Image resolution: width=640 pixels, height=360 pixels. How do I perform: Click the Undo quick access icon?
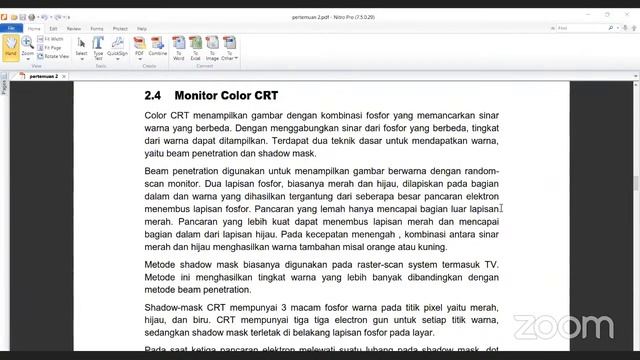pos(44,17)
